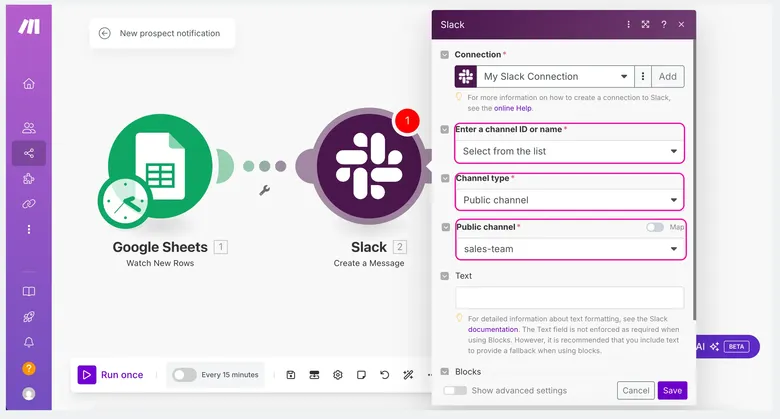Click the Text input field
Image resolution: width=780 pixels, height=419 pixels.
pos(570,298)
